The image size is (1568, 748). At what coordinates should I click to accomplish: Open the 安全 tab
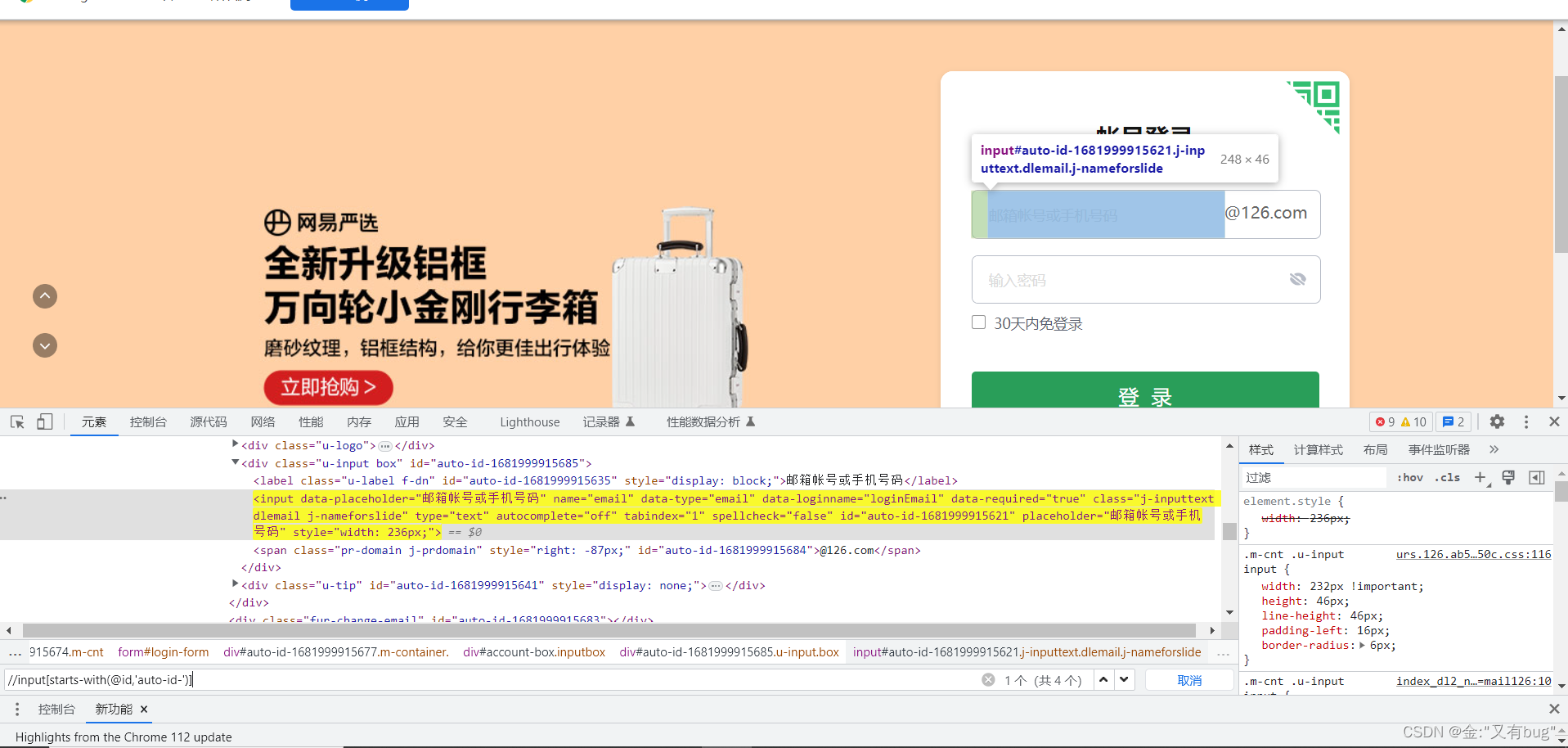[456, 422]
